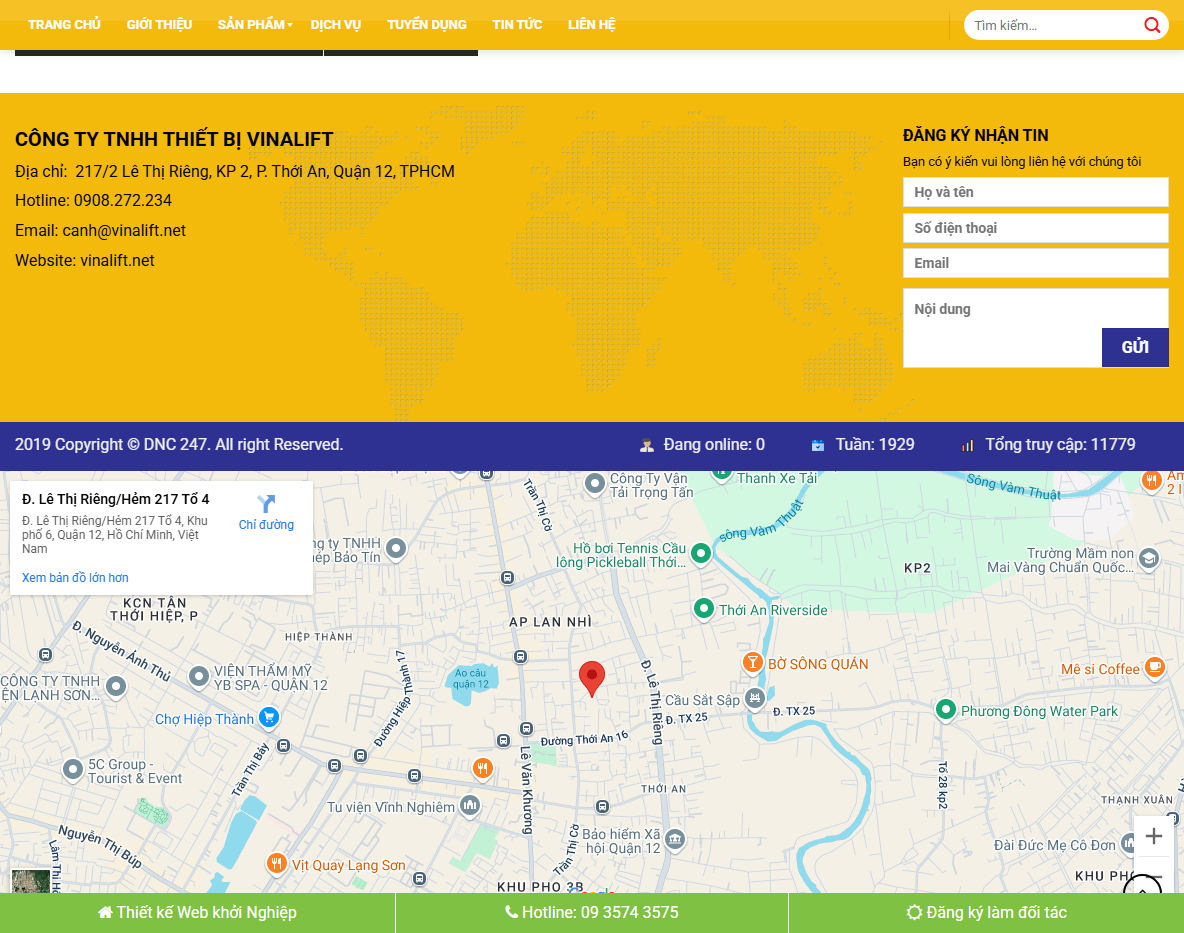
Task: Open "Xem bản đồ lớn hơn" map link
Action: [x=74, y=577]
